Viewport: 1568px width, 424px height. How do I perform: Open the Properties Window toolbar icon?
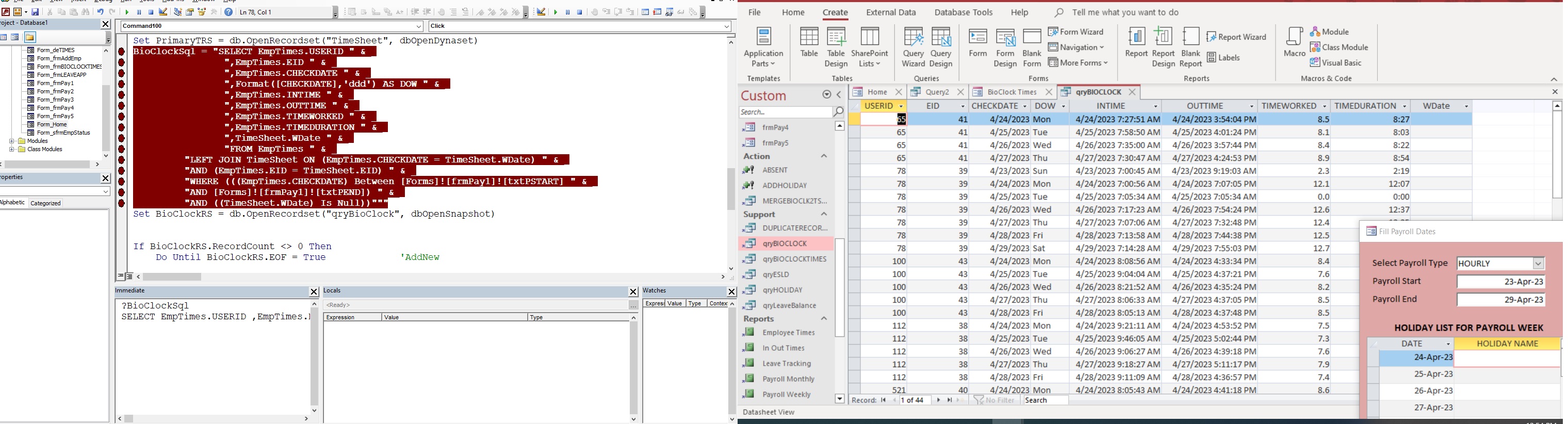pos(189,11)
